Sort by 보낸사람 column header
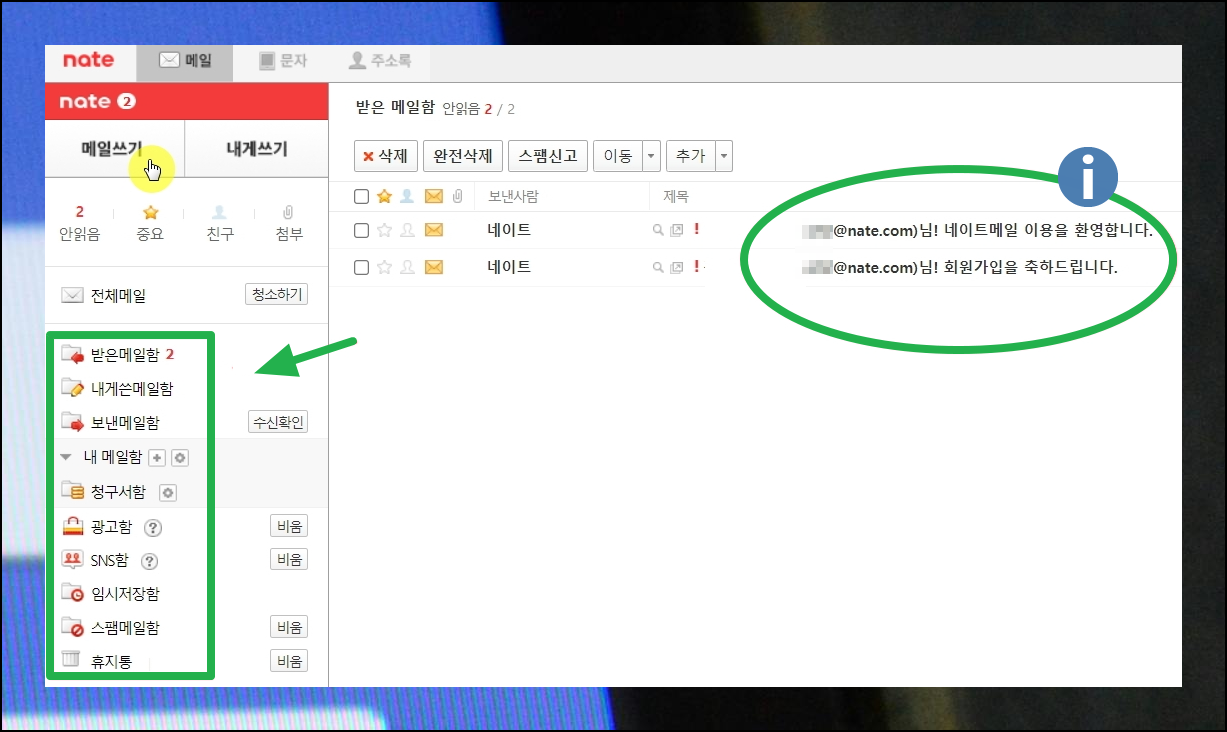The height and width of the screenshot is (732, 1227). pos(513,196)
